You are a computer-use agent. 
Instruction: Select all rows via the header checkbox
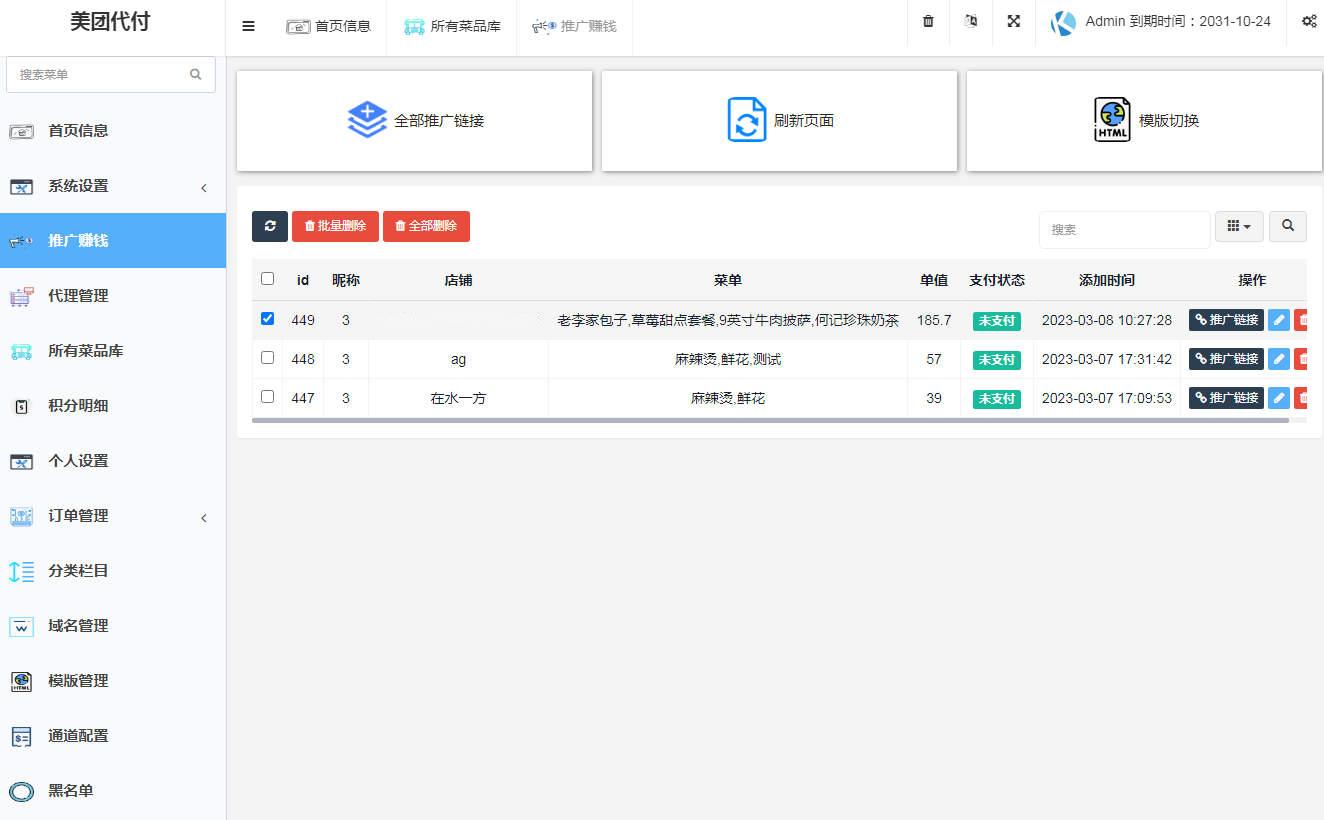267,279
